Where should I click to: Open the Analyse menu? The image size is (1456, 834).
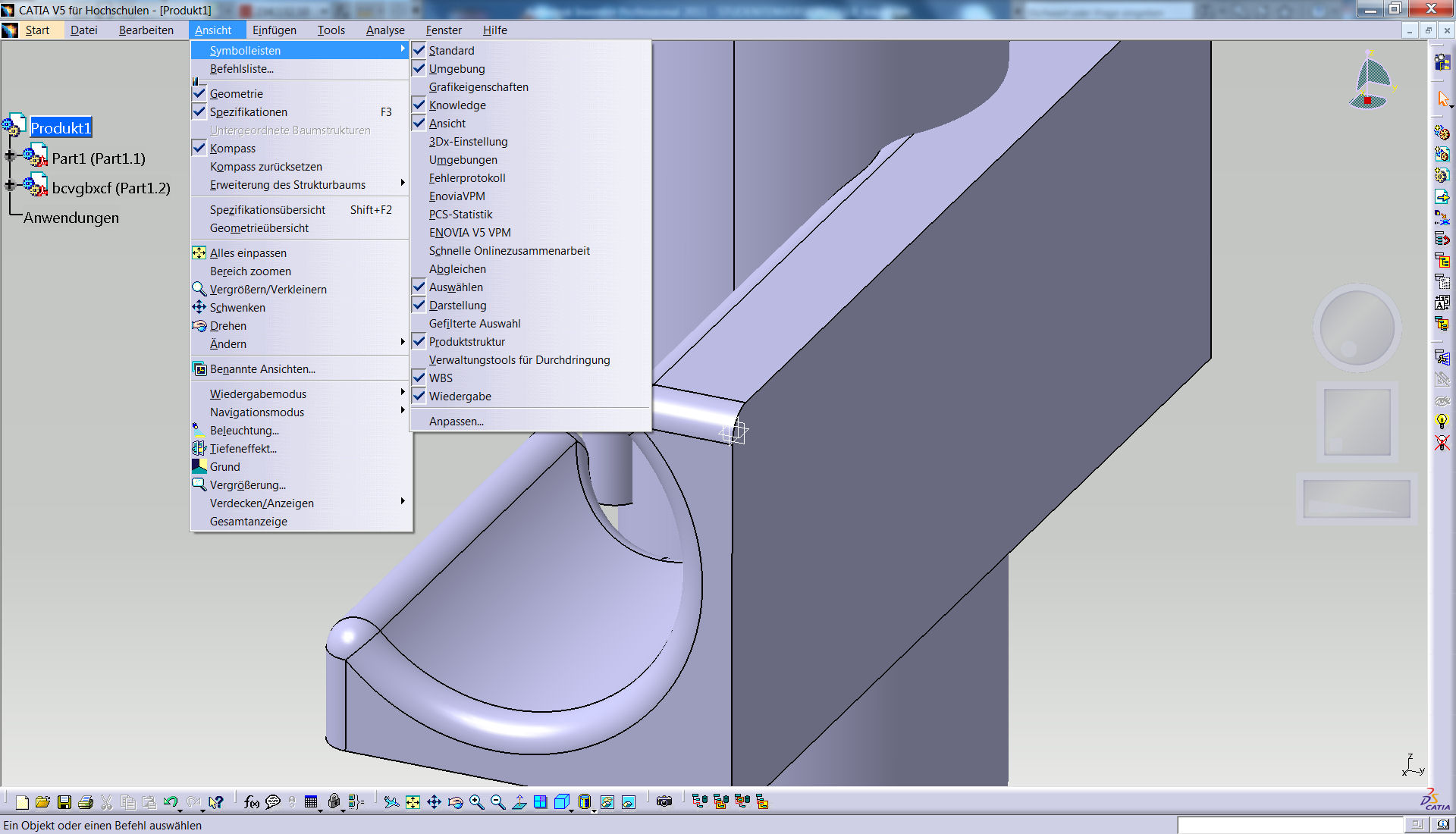point(385,30)
